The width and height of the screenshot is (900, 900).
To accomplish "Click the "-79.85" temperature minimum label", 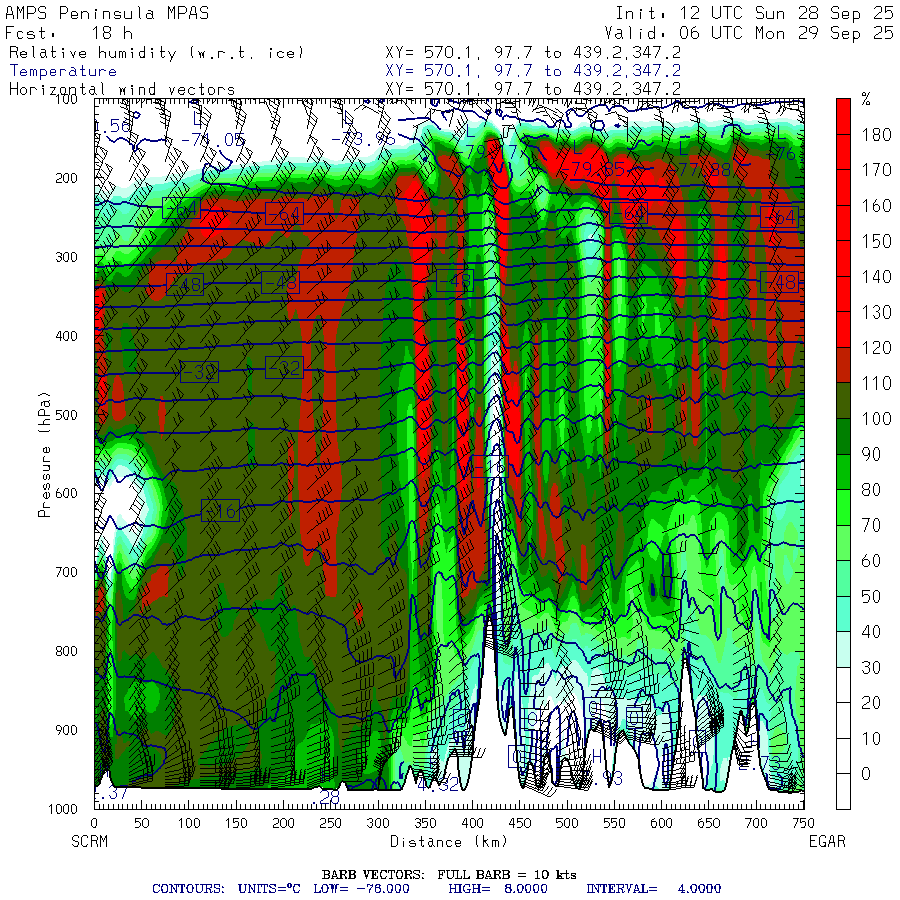I will (x=593, y=170).
